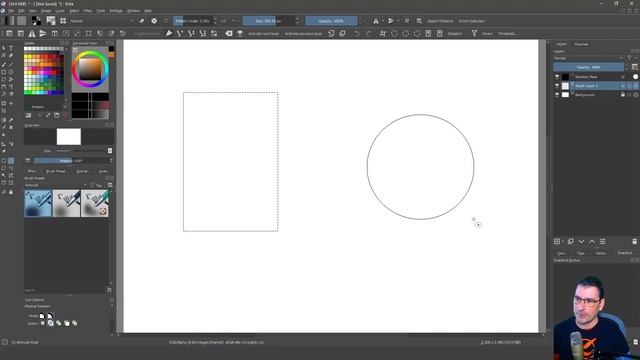The width and height of the screenshot is (640, 360).
Task: Open layer properties icon in Layers panel
Action: point(602,241)
